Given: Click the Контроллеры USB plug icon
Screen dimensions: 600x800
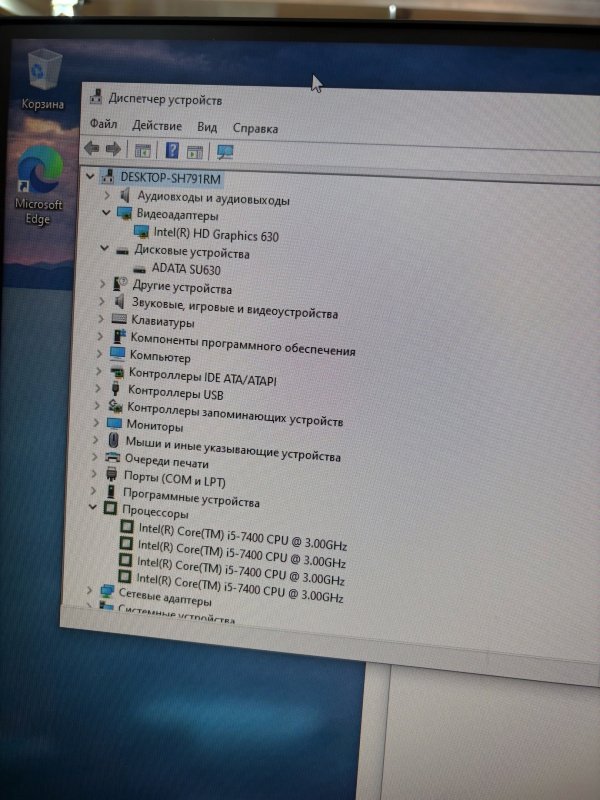Looking at the screenshot, I should pyautogui.click(x=115, y=389).
